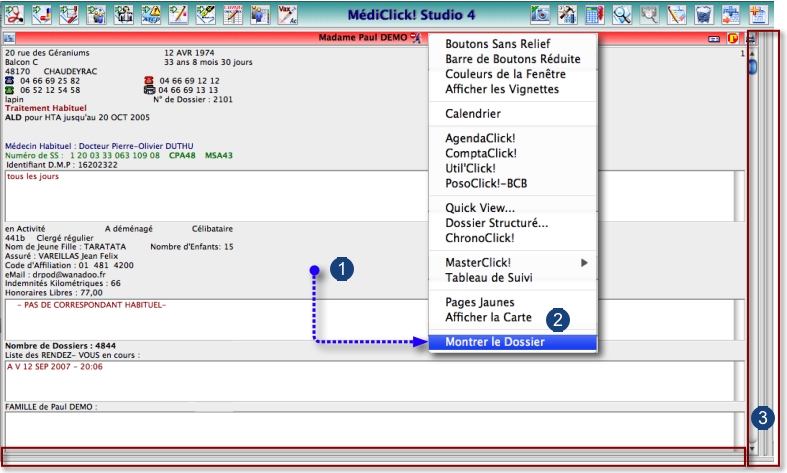Open the warning triangle ATCD icon
787x473 pixels.
pos(151,15)
